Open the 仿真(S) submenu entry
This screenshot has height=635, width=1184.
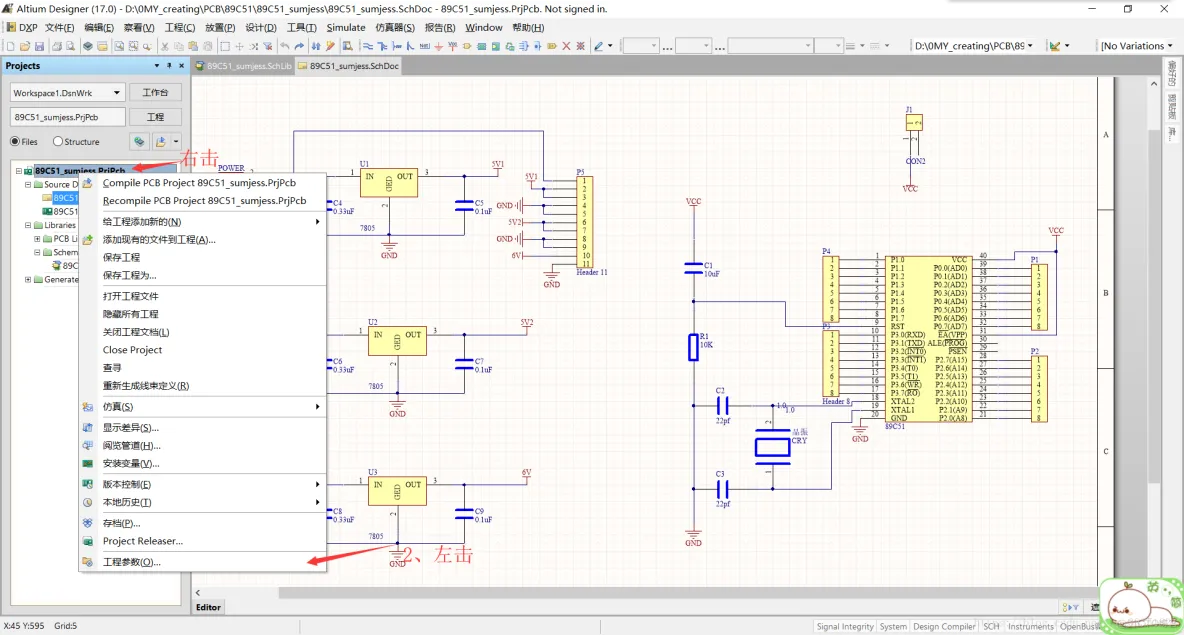coord(202,406)
